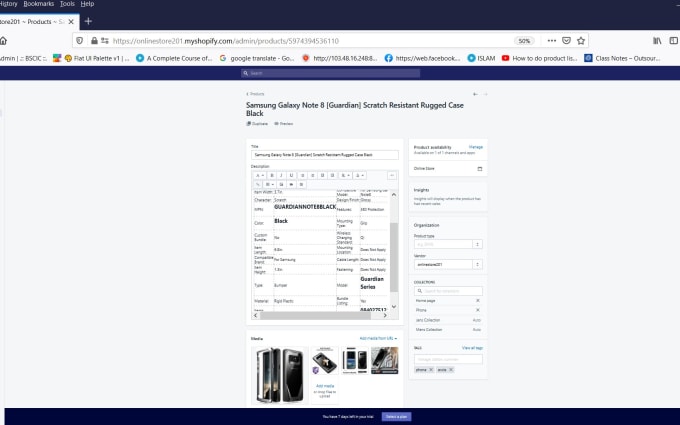Click the Bold button in description editor
The height and width of the screenshot is (425, 680).
[x=270, y=174]
